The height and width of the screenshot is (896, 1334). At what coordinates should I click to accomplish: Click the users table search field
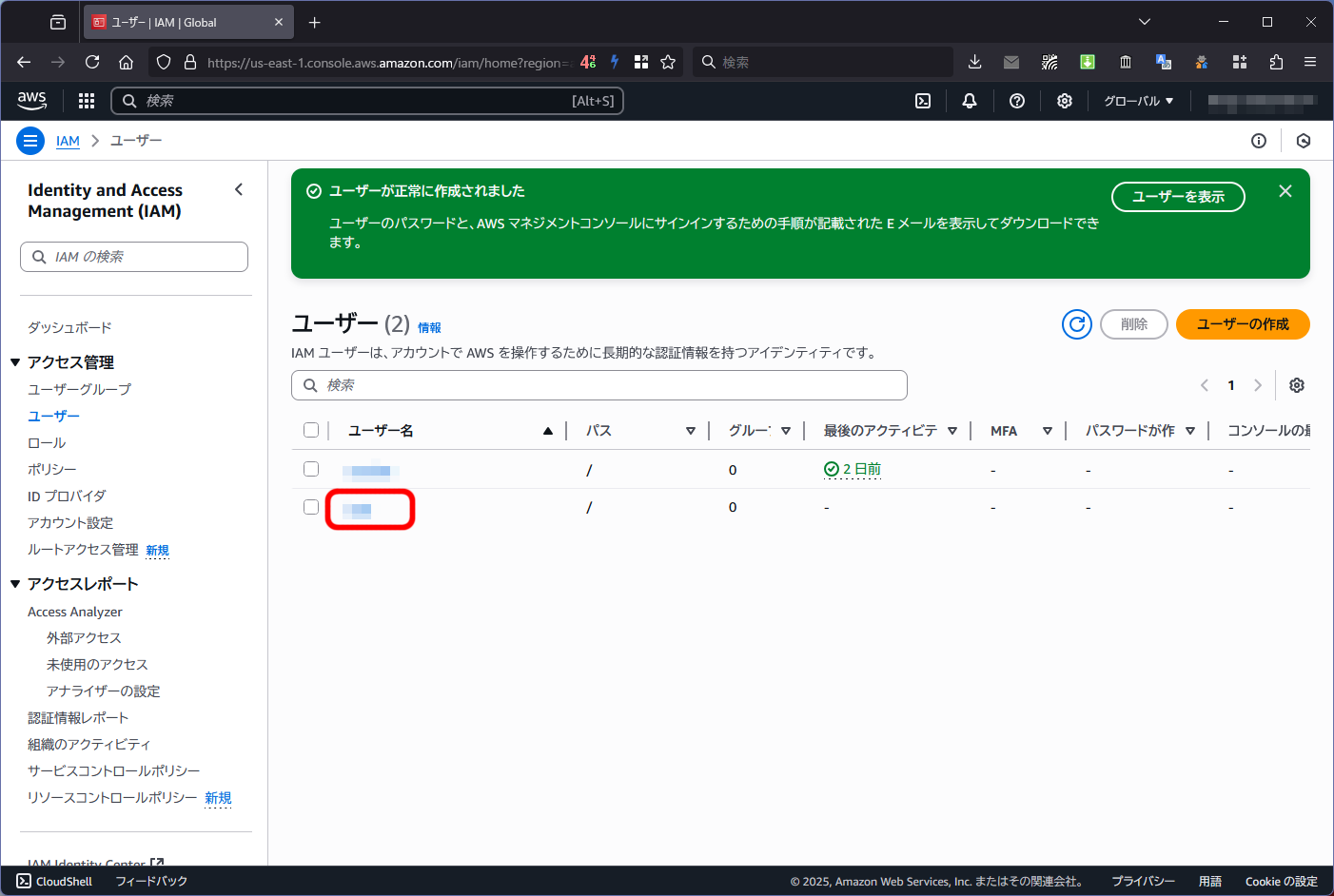coord(599,385)
